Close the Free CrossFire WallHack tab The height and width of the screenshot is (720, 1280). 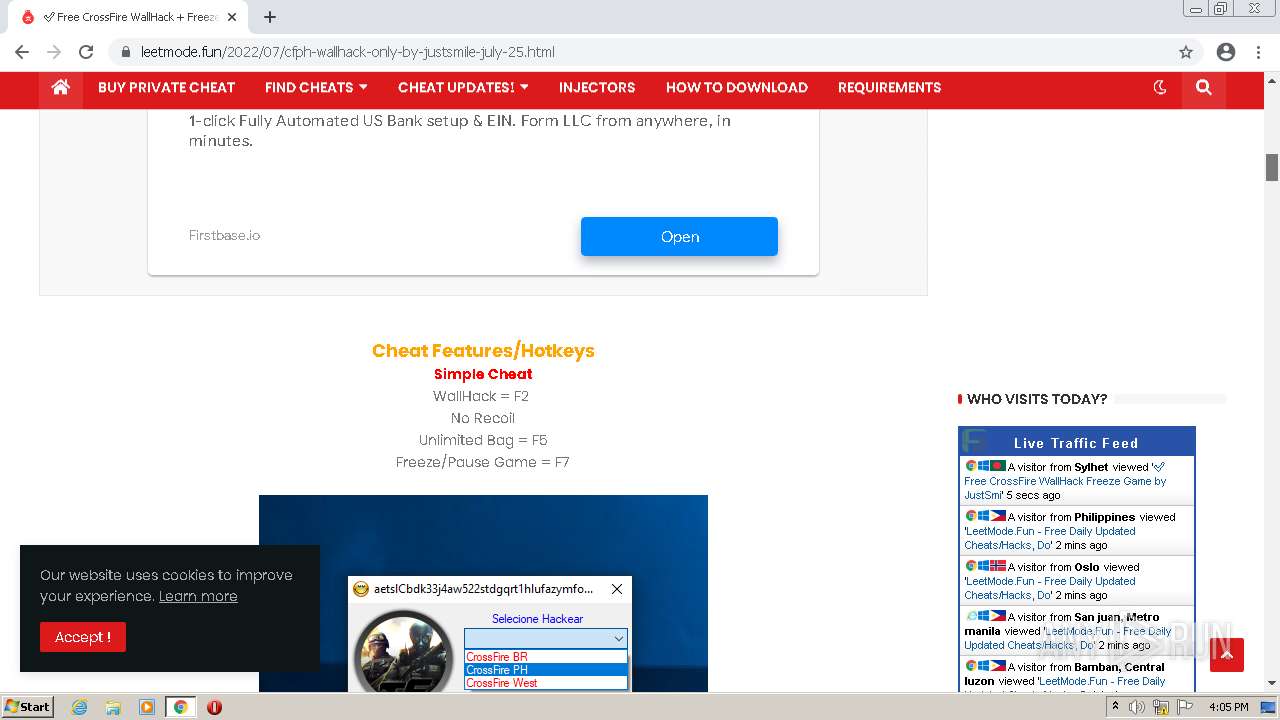232,17
